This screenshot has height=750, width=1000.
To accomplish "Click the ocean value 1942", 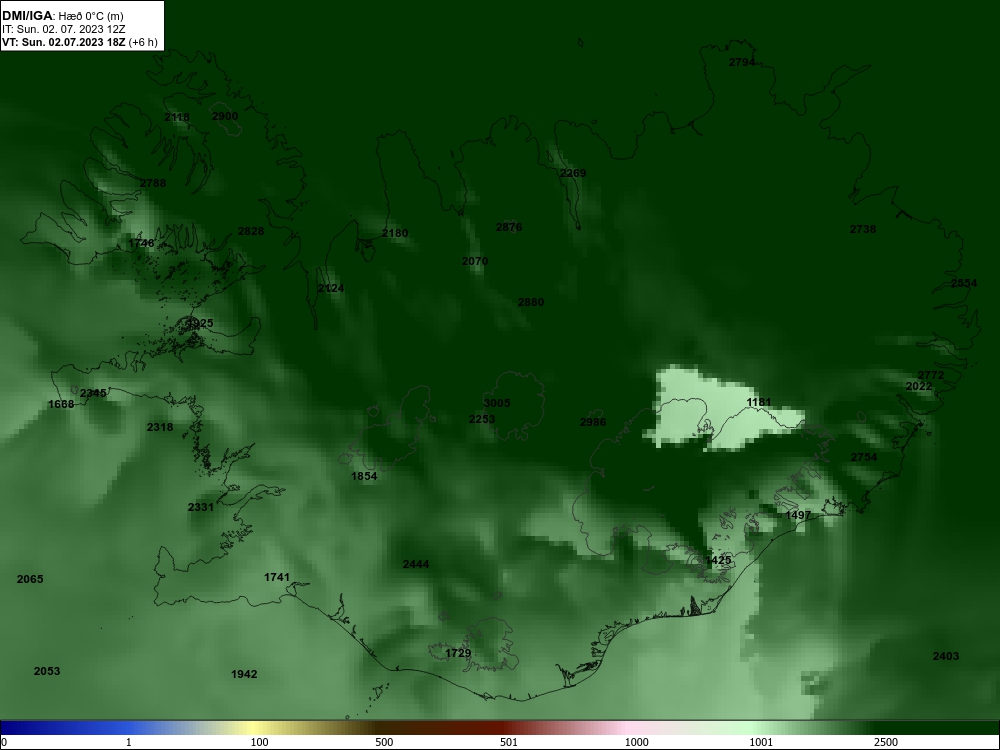I will click(x=244, y=674).
